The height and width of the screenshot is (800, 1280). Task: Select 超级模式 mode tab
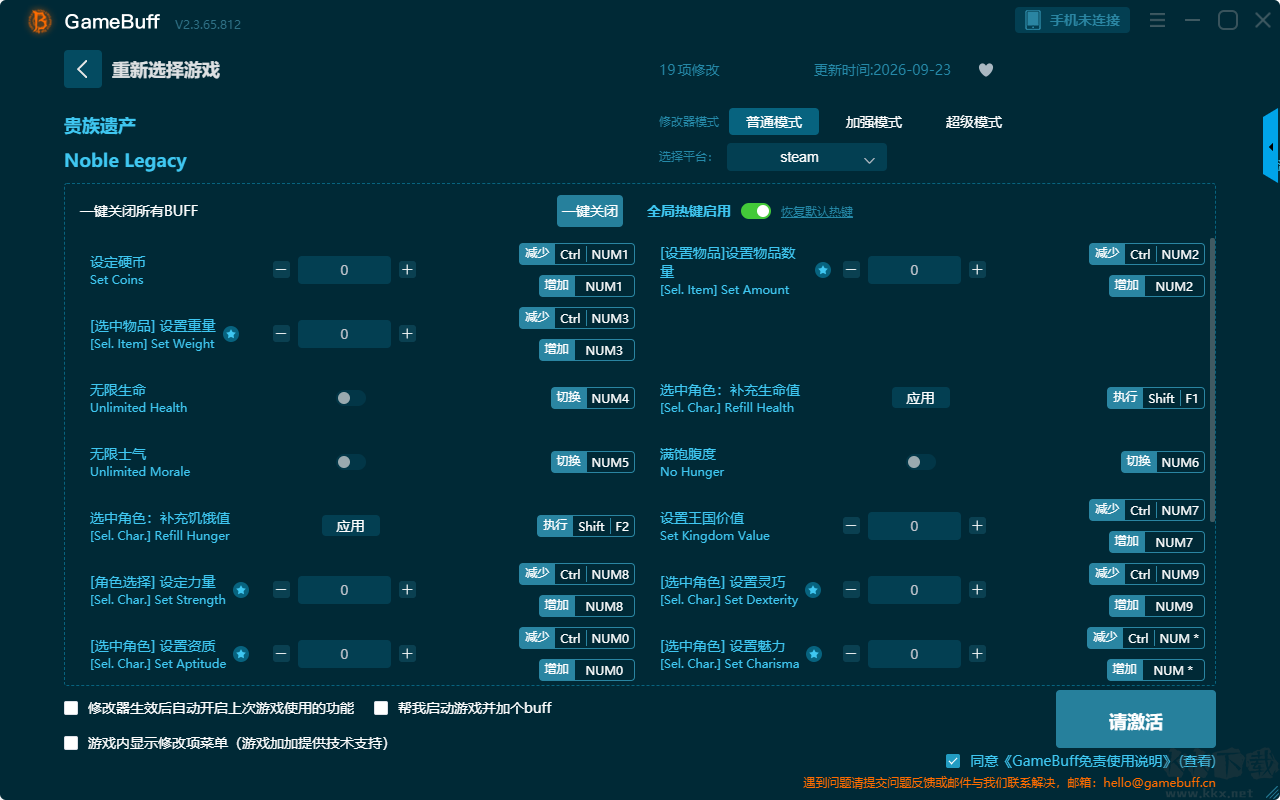click(974, 122)
